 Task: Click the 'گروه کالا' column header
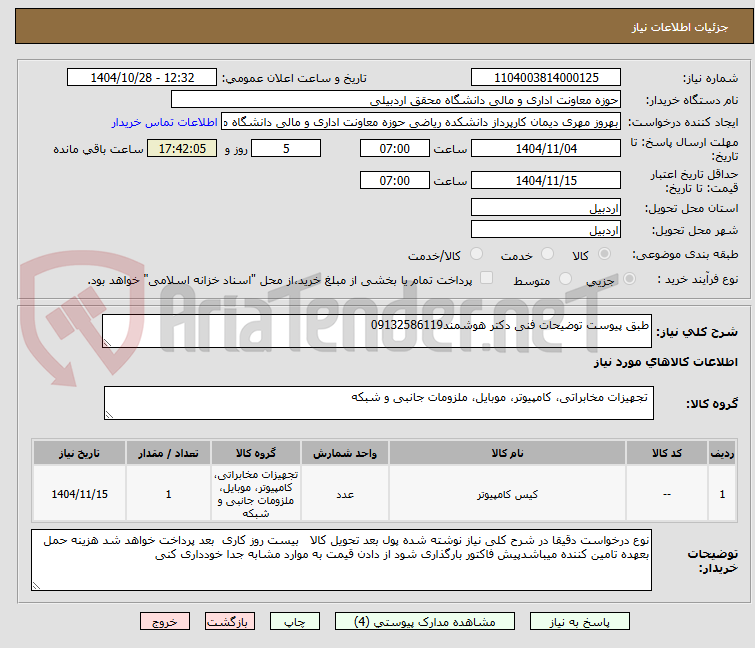tap(256, 453)
